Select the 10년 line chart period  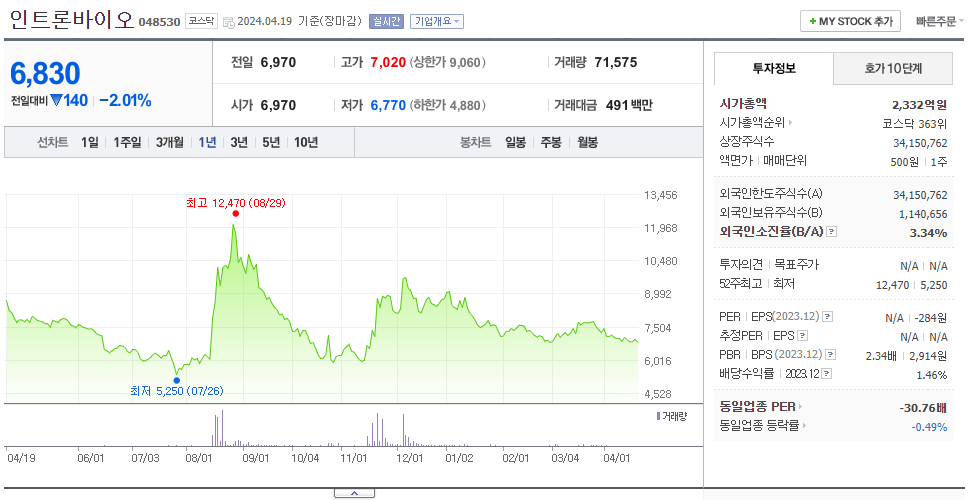306,143
